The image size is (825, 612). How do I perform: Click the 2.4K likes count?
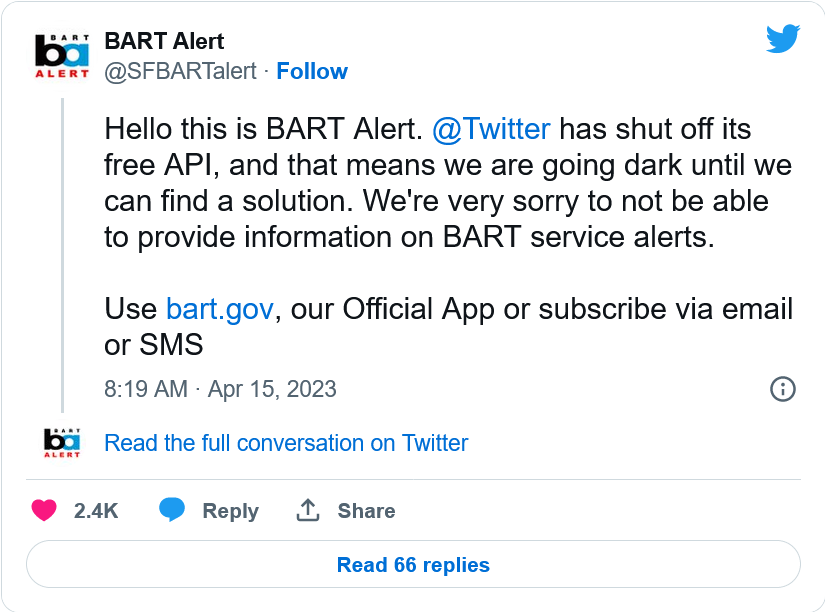click(x=96, y=511)
